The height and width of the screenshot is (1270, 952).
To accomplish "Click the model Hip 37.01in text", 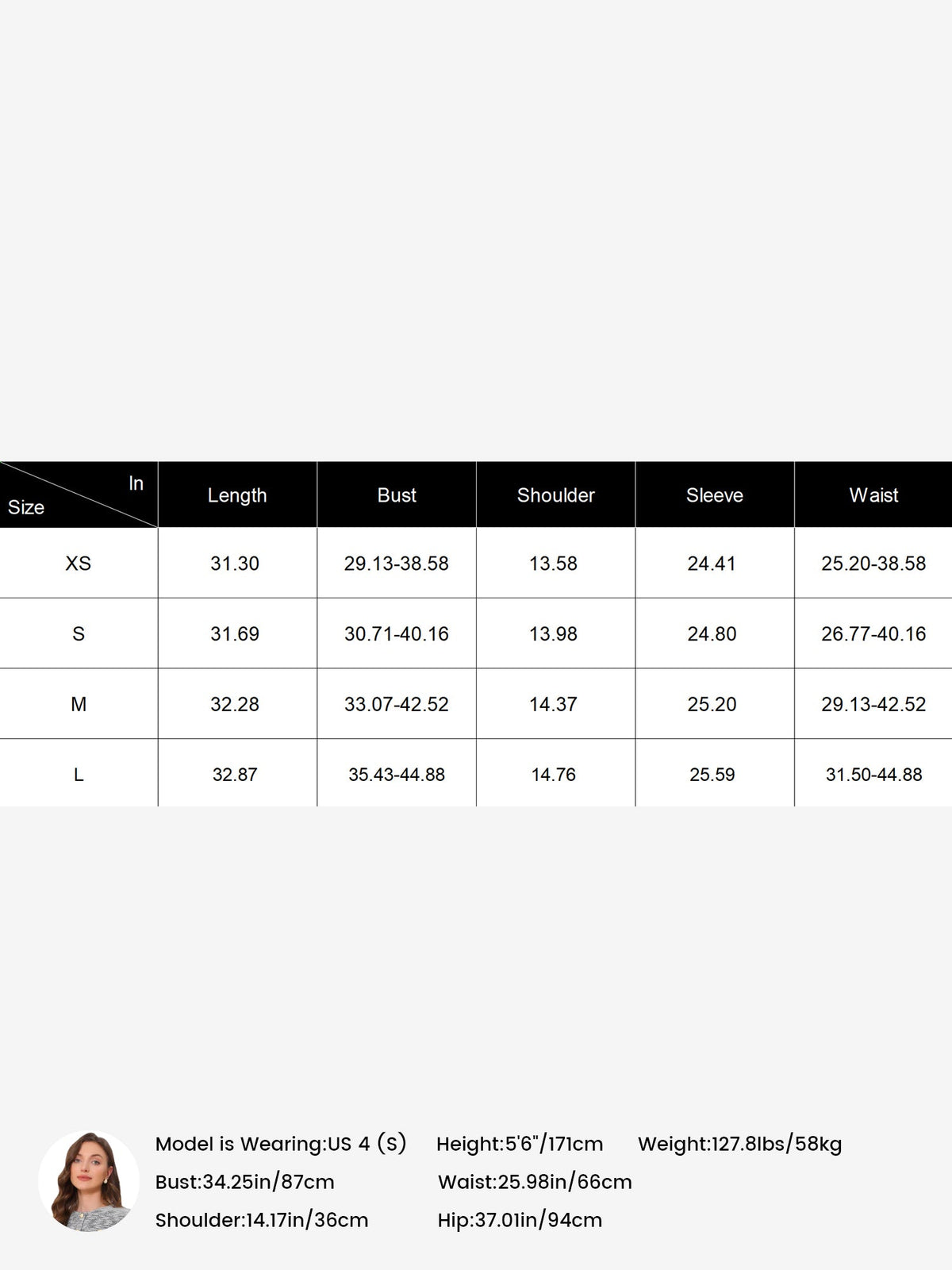I will [x=520, y=1220].
